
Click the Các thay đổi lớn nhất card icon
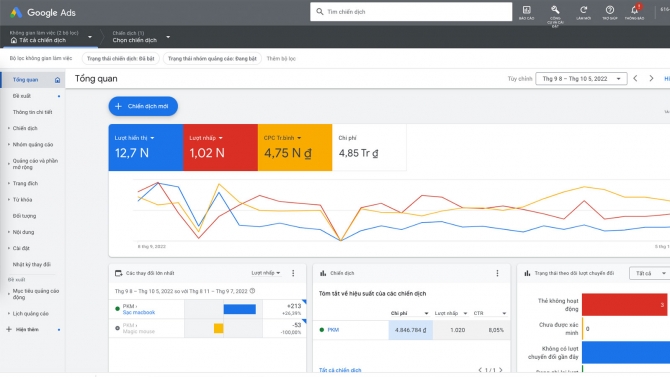(x=118, y=273)
